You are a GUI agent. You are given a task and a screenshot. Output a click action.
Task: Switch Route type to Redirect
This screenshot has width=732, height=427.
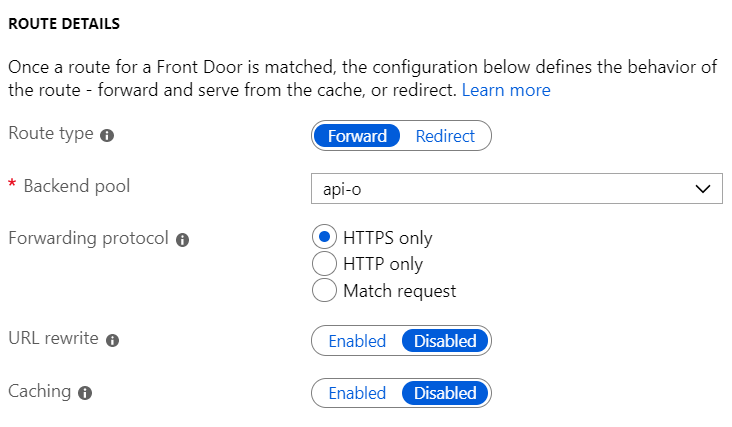445,136
